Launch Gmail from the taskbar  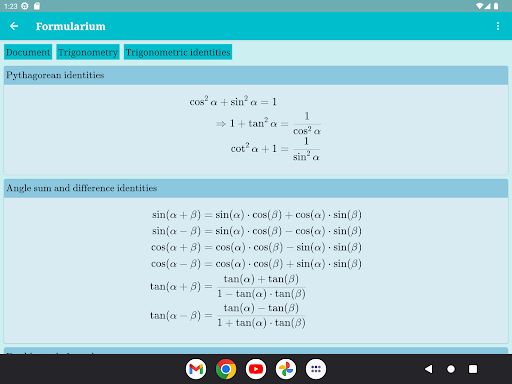click(x=196, y=369)
